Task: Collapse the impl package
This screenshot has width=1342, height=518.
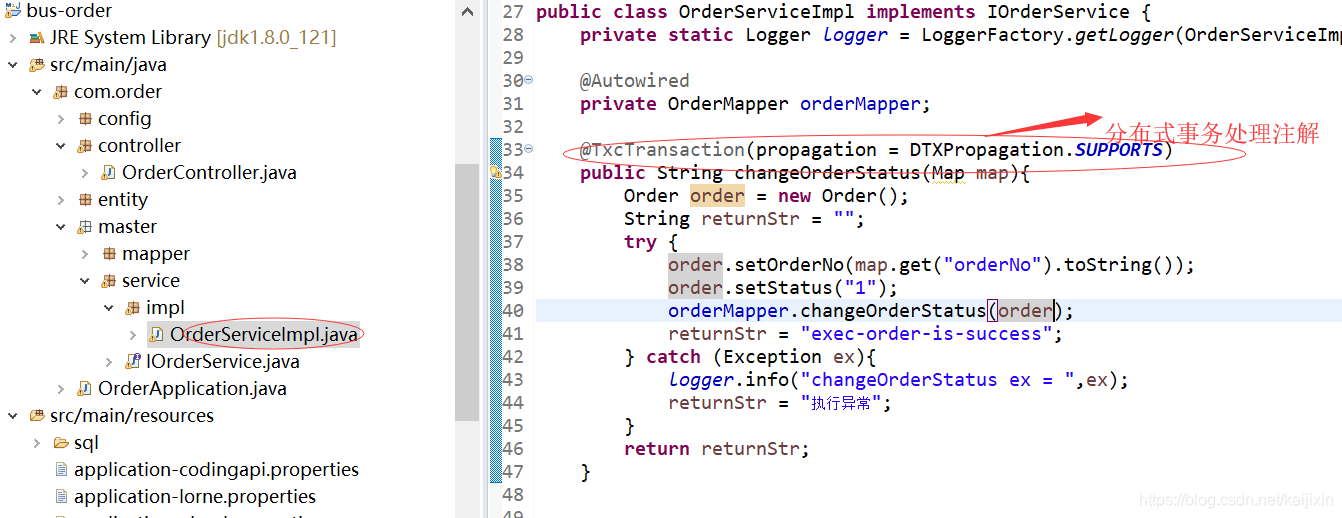Action: [108, 308]
